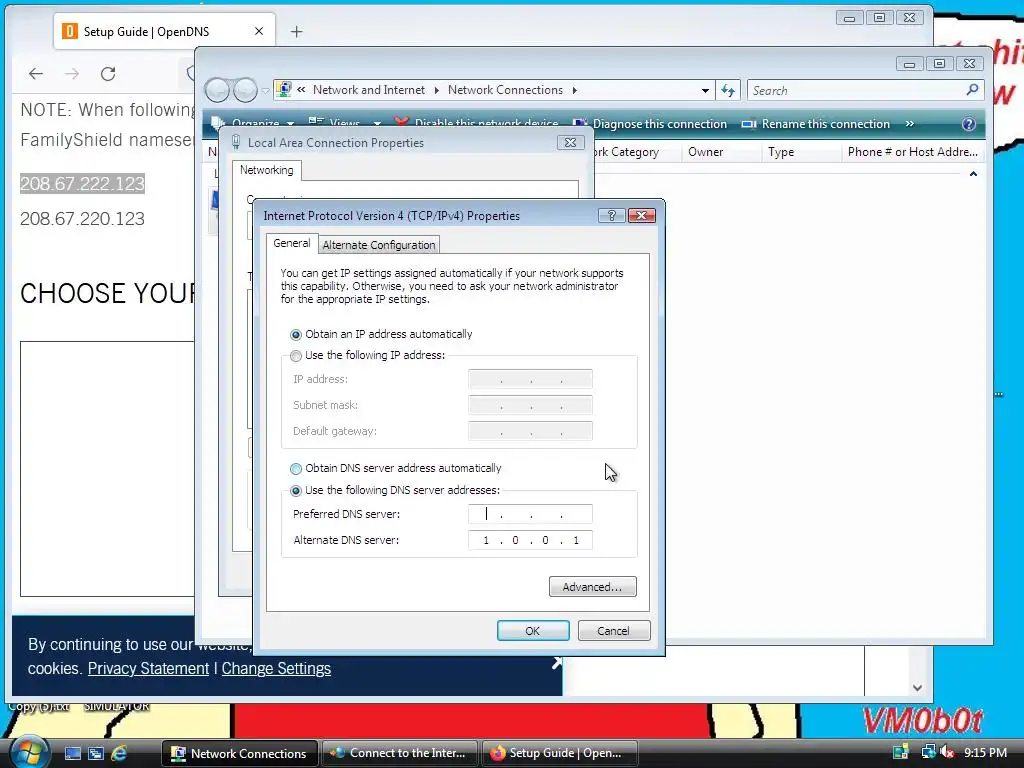Viewport: 1024px width, 768px height.
Task: Click Network Connections breadcrumb
Action: (x=505, y=90)
